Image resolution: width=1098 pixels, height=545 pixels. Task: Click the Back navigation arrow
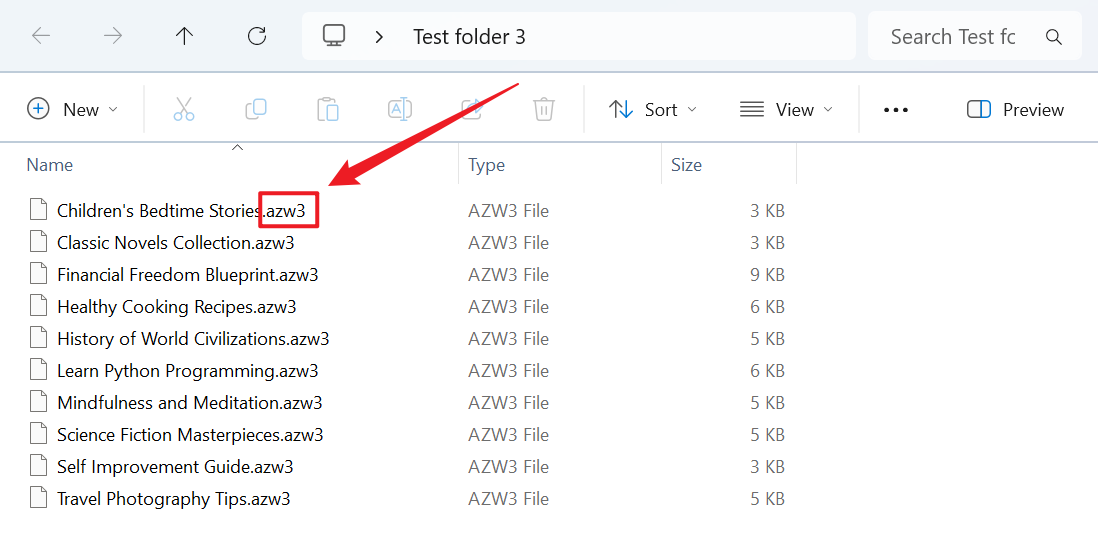click(x=41, y=37)
